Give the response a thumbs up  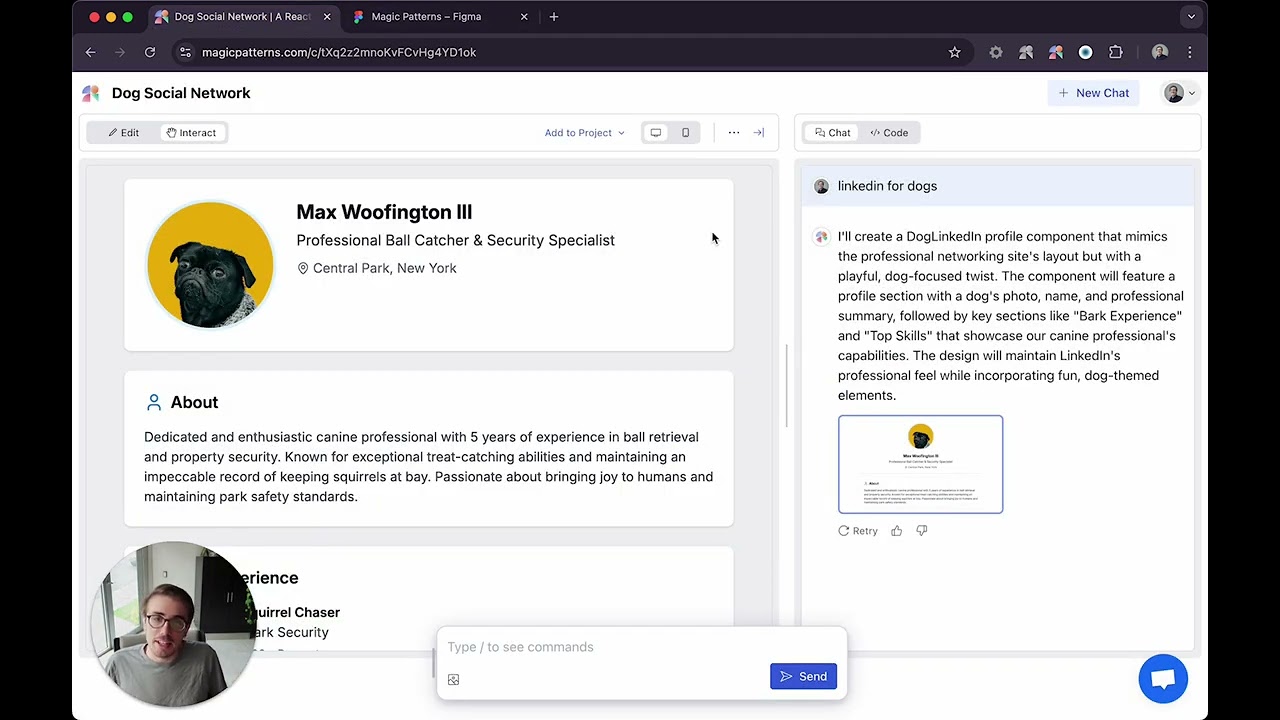tap(896, 531)
